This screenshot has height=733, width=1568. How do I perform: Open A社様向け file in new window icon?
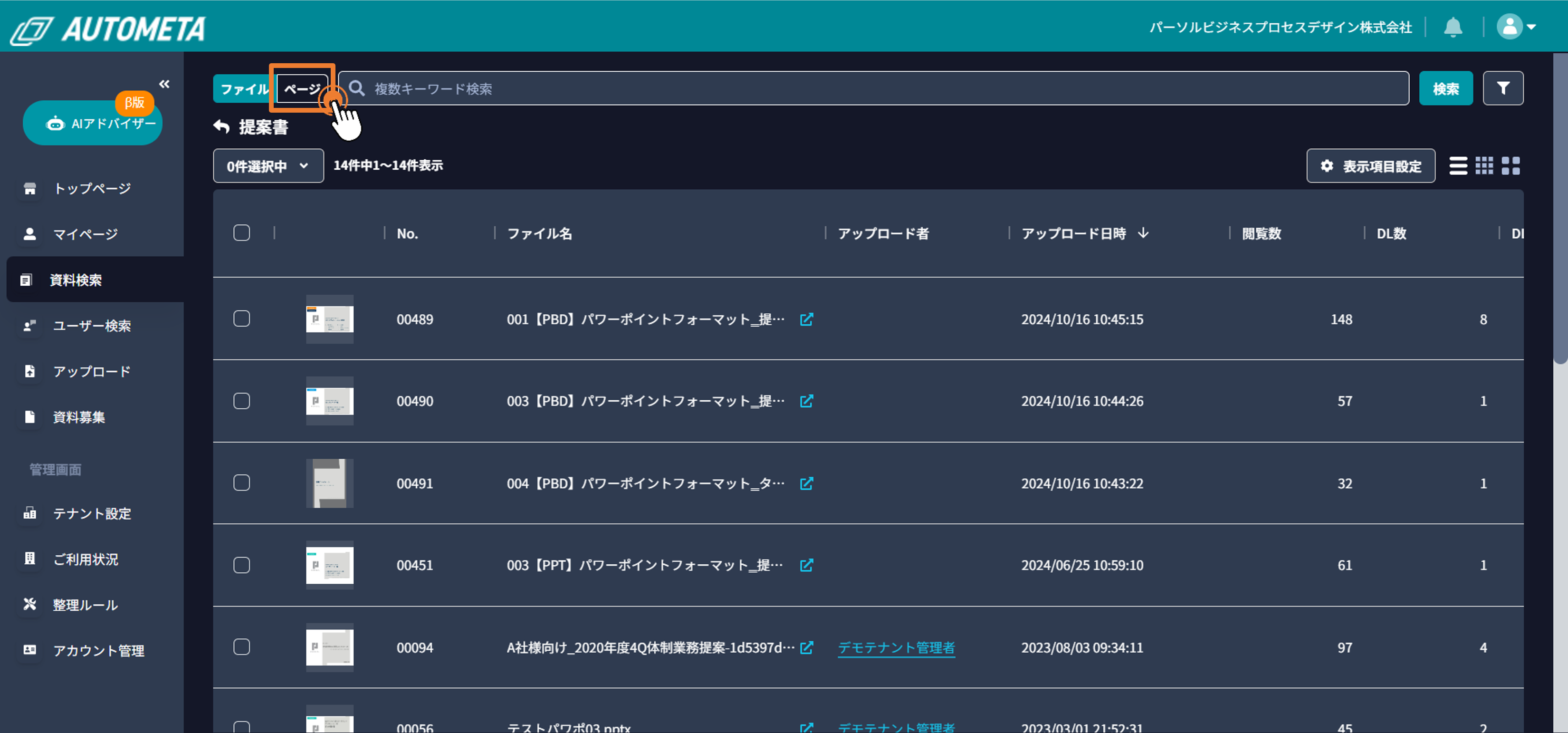point(806,648)
